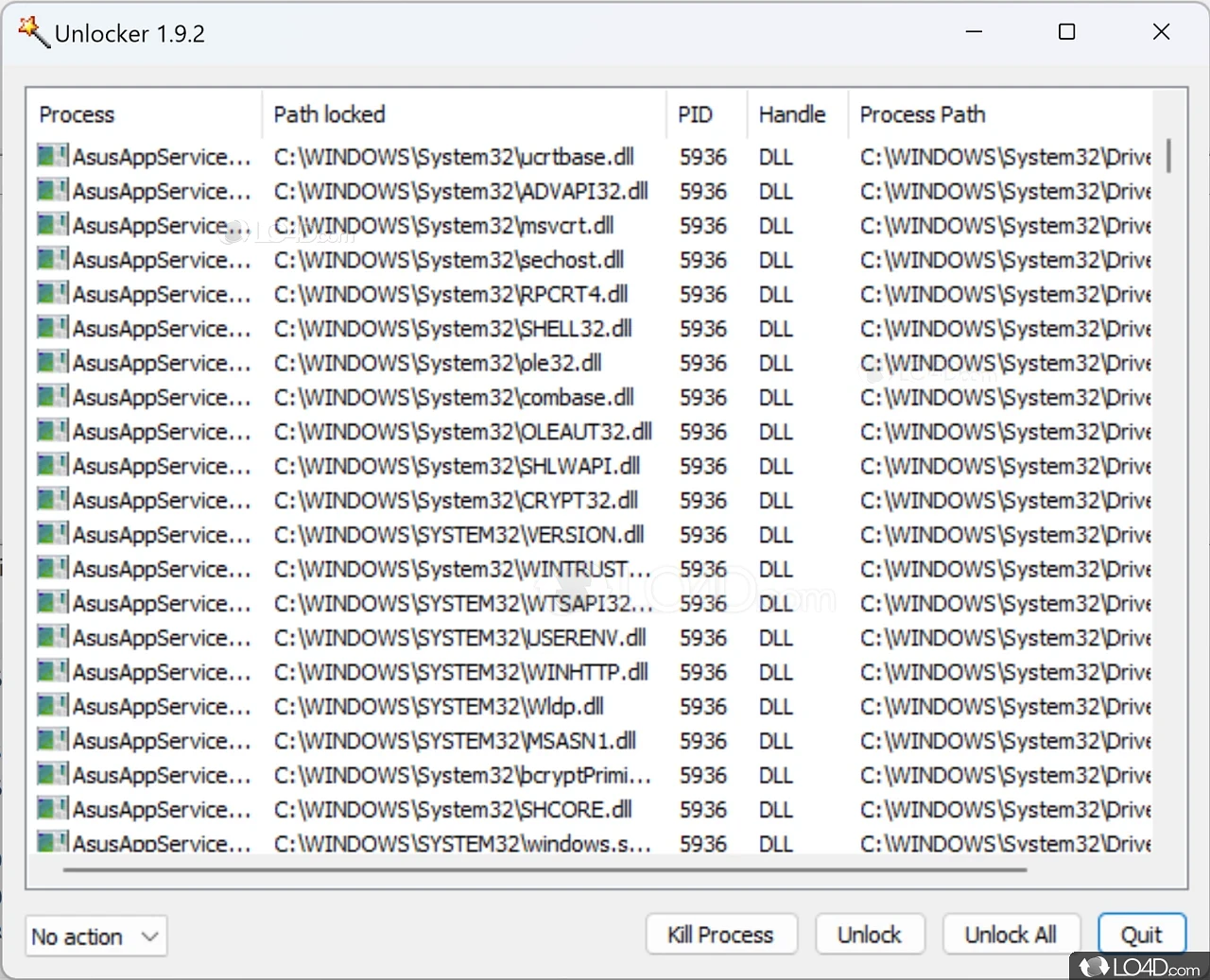The height and width of the screenshot is (980, 1210).
Task: Click process icon in the ADVAPI32.dll row
Action: 53,190
